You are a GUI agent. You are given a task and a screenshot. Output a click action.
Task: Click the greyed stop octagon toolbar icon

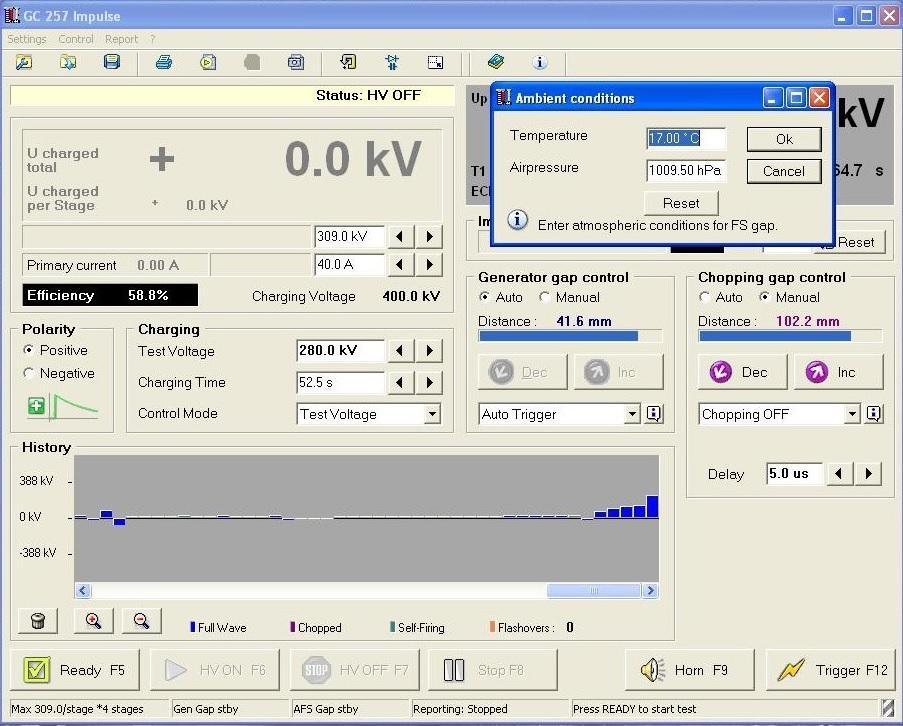(252, 62)
